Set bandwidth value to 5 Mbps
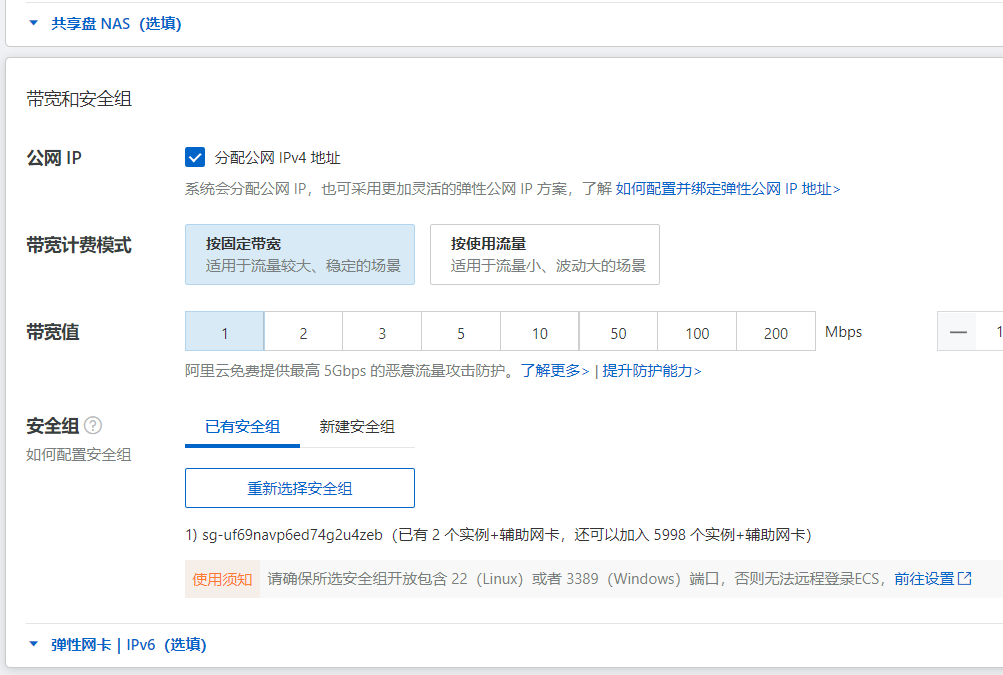The image size is (1003, 675). click(x=460, y=333)
